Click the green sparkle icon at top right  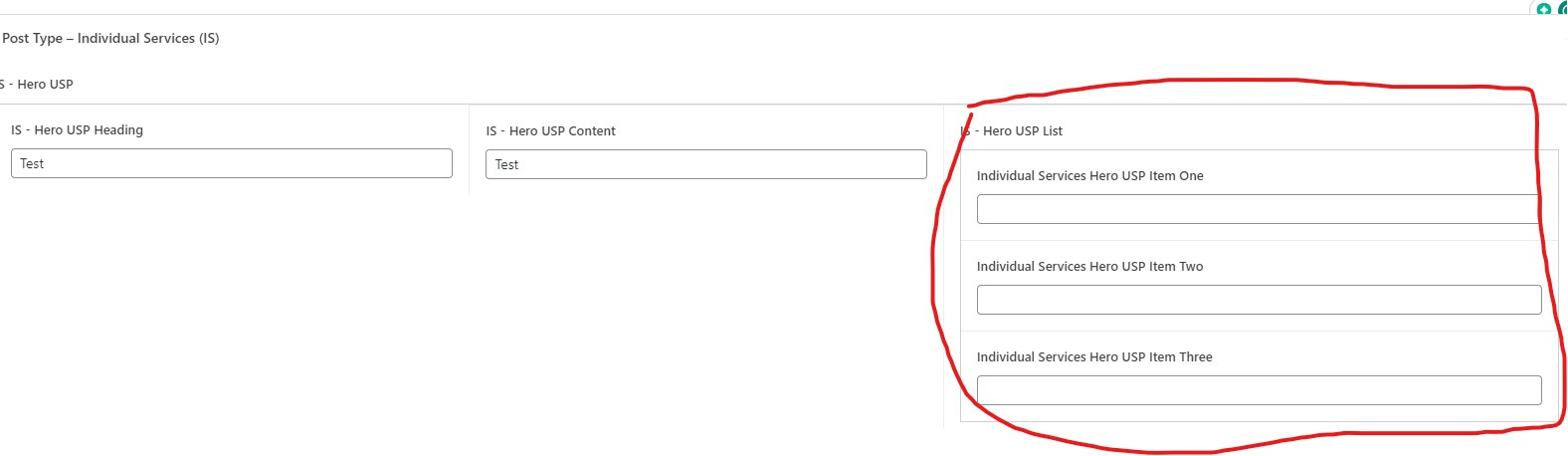[x=1544, y=10]
